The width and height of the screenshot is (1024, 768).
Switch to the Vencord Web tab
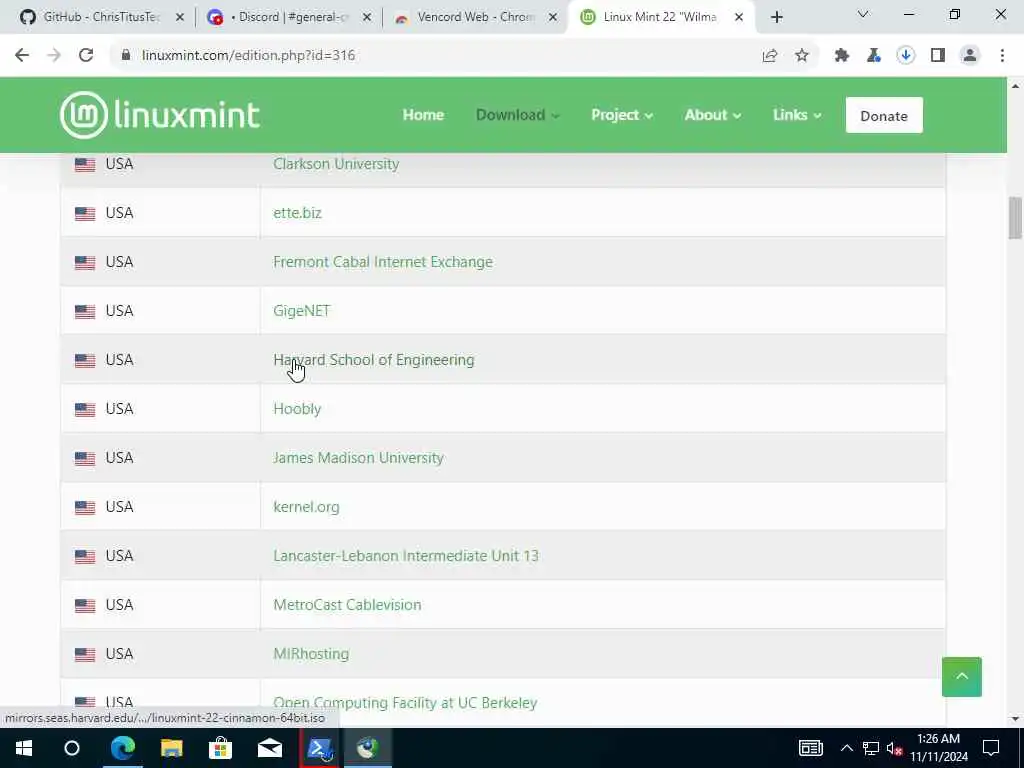click(x=476, y=17)
